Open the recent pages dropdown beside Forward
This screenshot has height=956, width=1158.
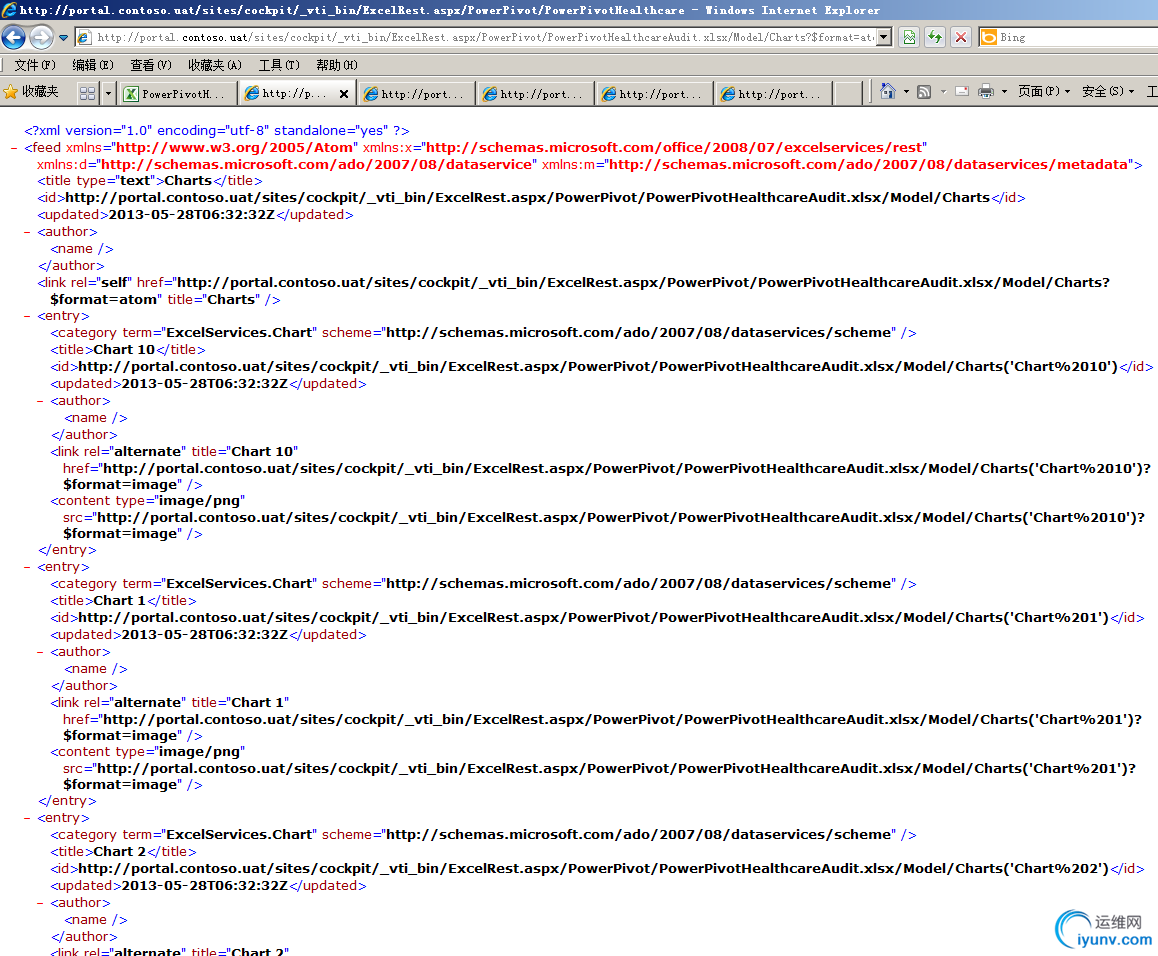(x=64, y=38)
